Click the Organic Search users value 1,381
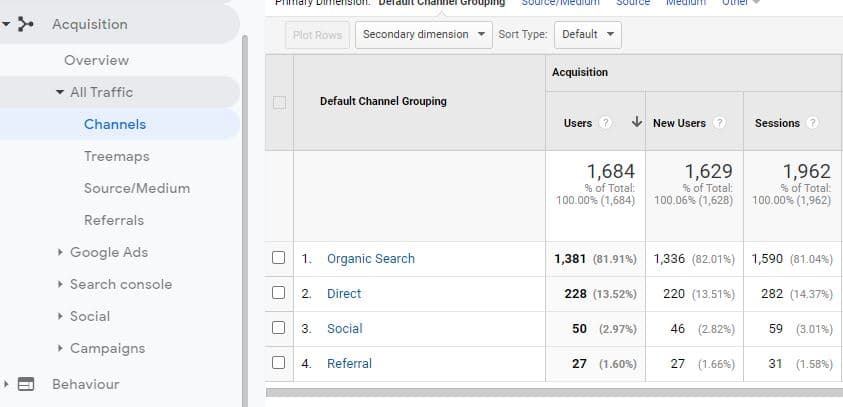Viewport: 843px width, 407px height. pyautogui.click(x=570, y=259)
